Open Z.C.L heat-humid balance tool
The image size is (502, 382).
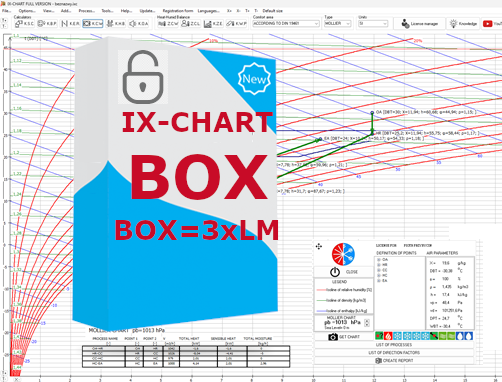point(191,24)
